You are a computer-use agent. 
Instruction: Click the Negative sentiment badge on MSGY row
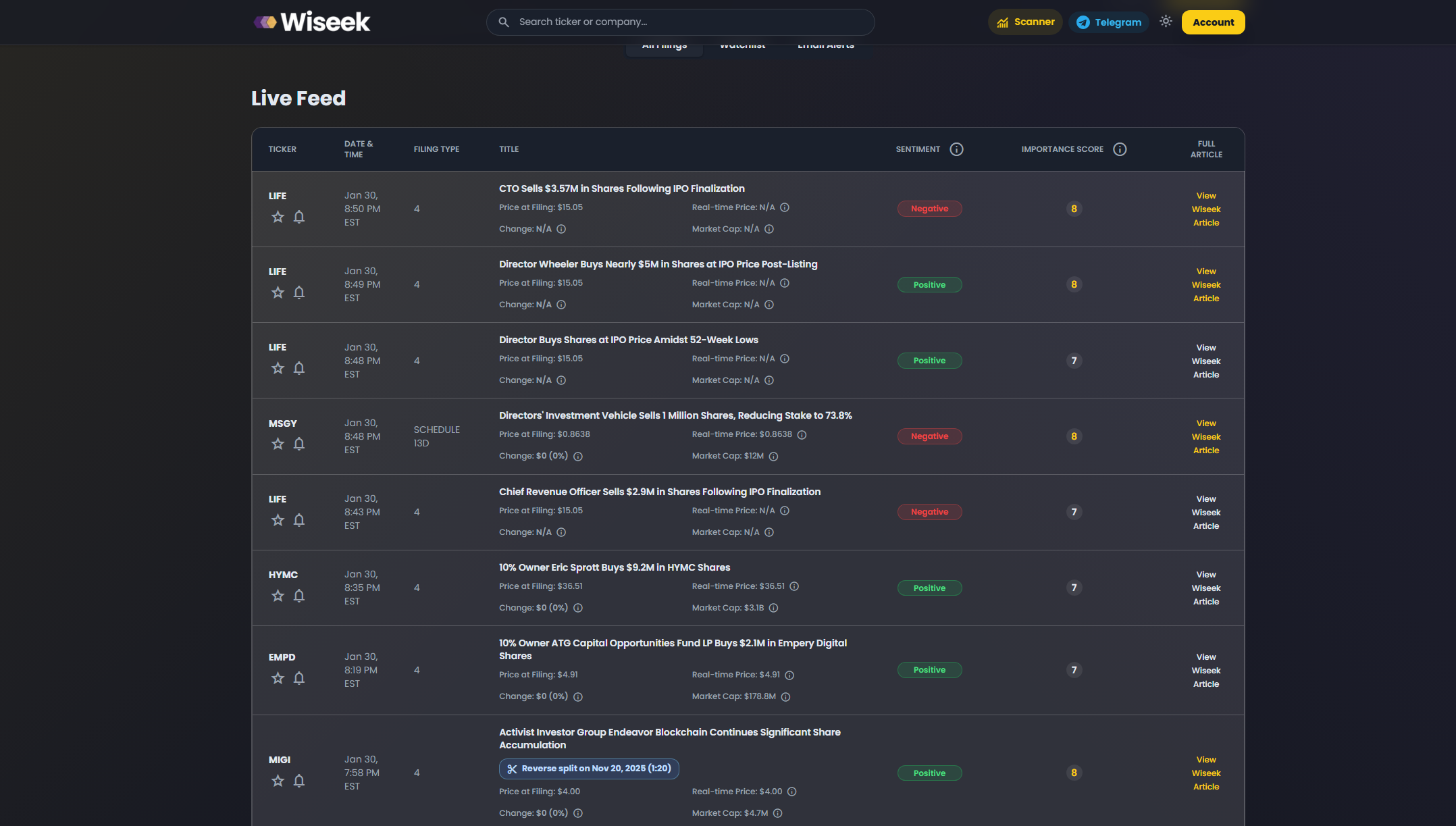930,436
